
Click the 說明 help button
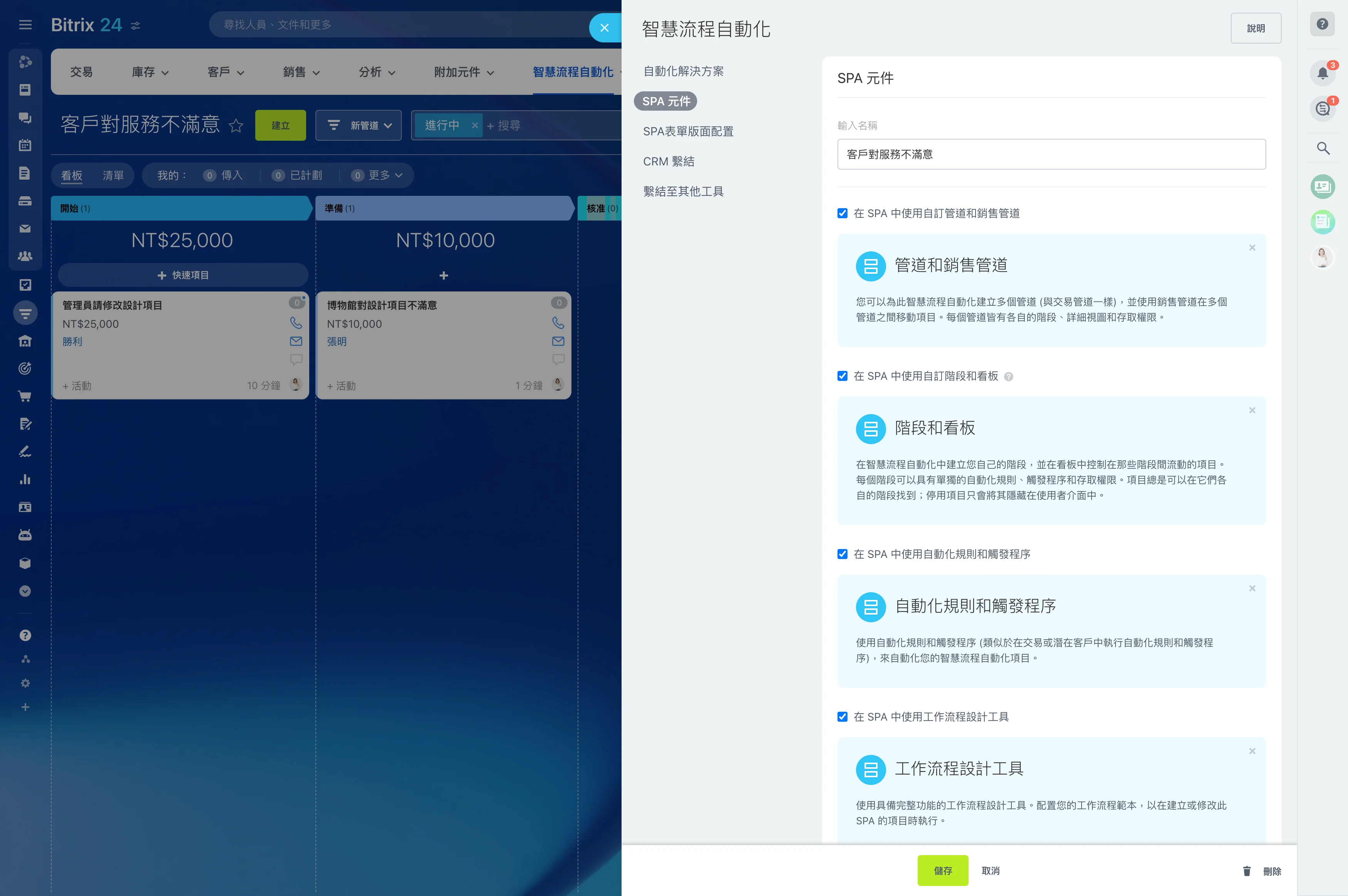click(1256, 28)
